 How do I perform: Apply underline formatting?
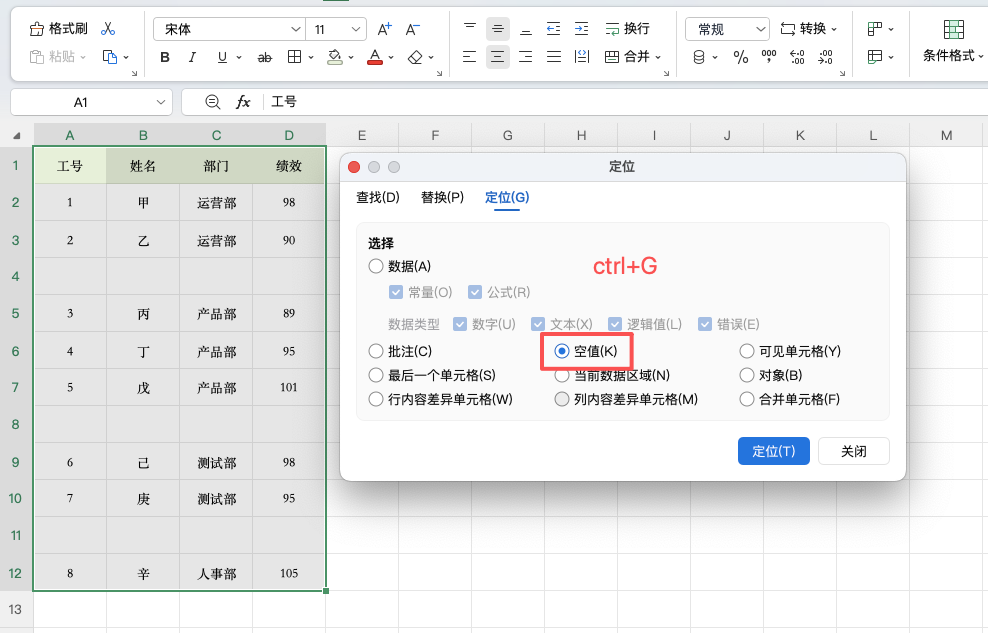point(222,57)
